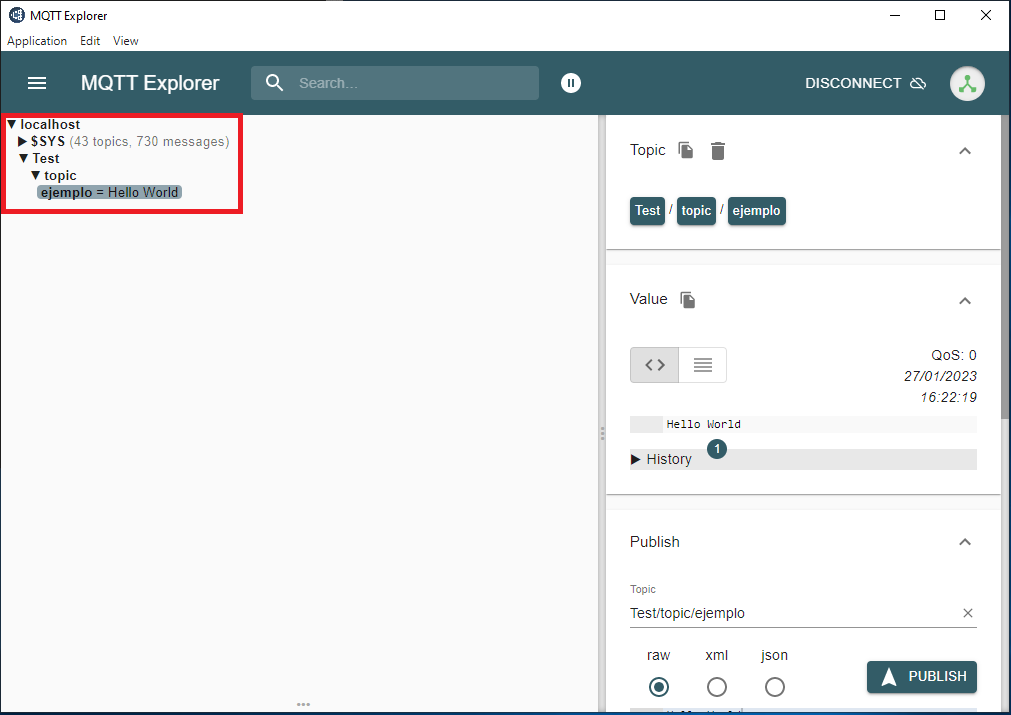The height and width of the screenshot is (715, 1011).
Task: Maximize the MQTT Explorer window
Action: [940, 15]
